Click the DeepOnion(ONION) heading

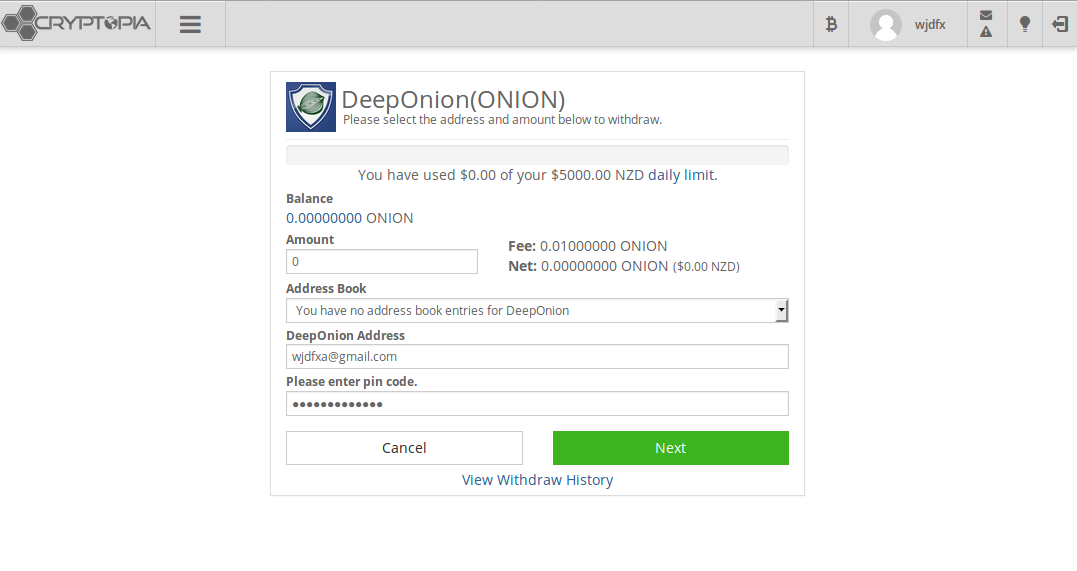[x=453, y=100]
